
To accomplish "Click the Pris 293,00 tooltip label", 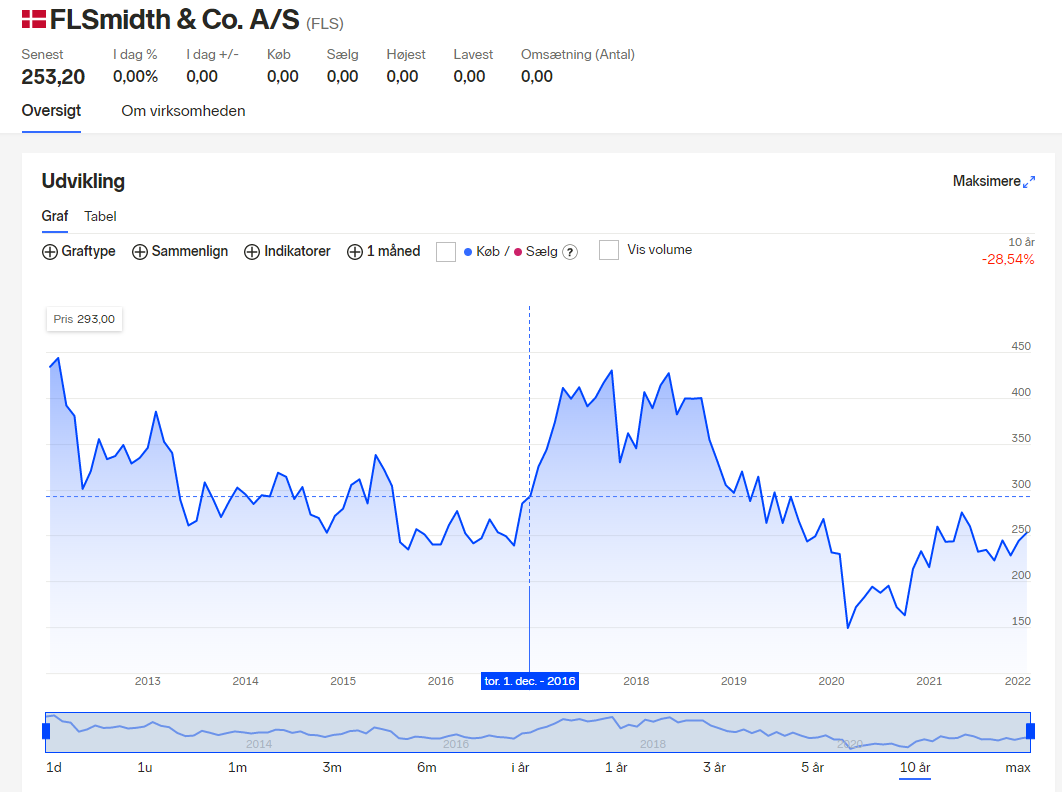I will coord(84,319).
